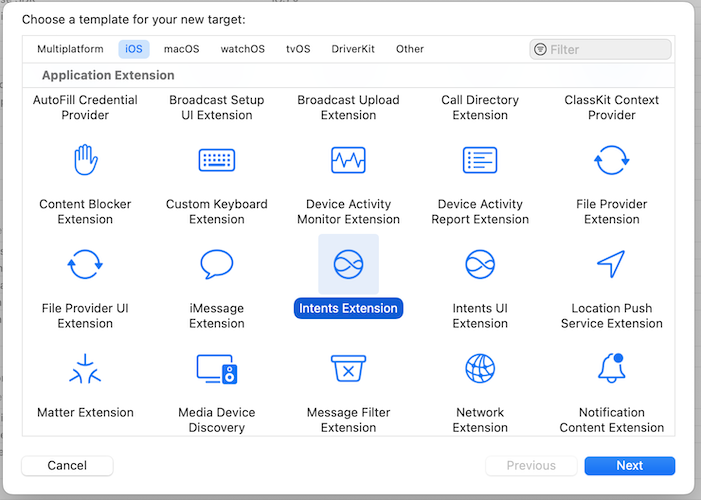Click the Media Device Discovery label

[x=217, y=420]
